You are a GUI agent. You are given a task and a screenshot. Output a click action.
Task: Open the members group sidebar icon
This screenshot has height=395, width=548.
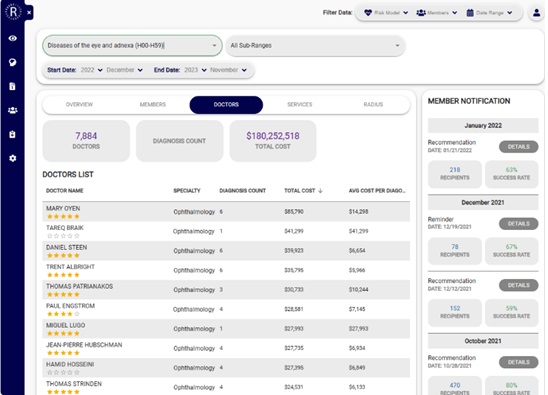tap(13, 110)
